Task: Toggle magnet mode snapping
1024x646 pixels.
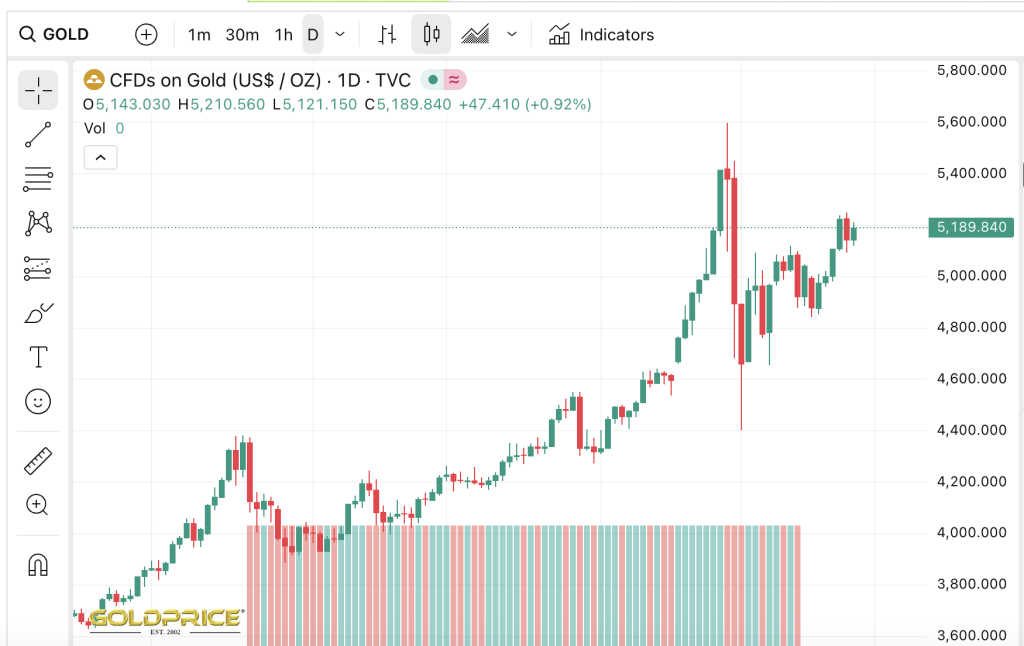Action: (x=38, y=564)
